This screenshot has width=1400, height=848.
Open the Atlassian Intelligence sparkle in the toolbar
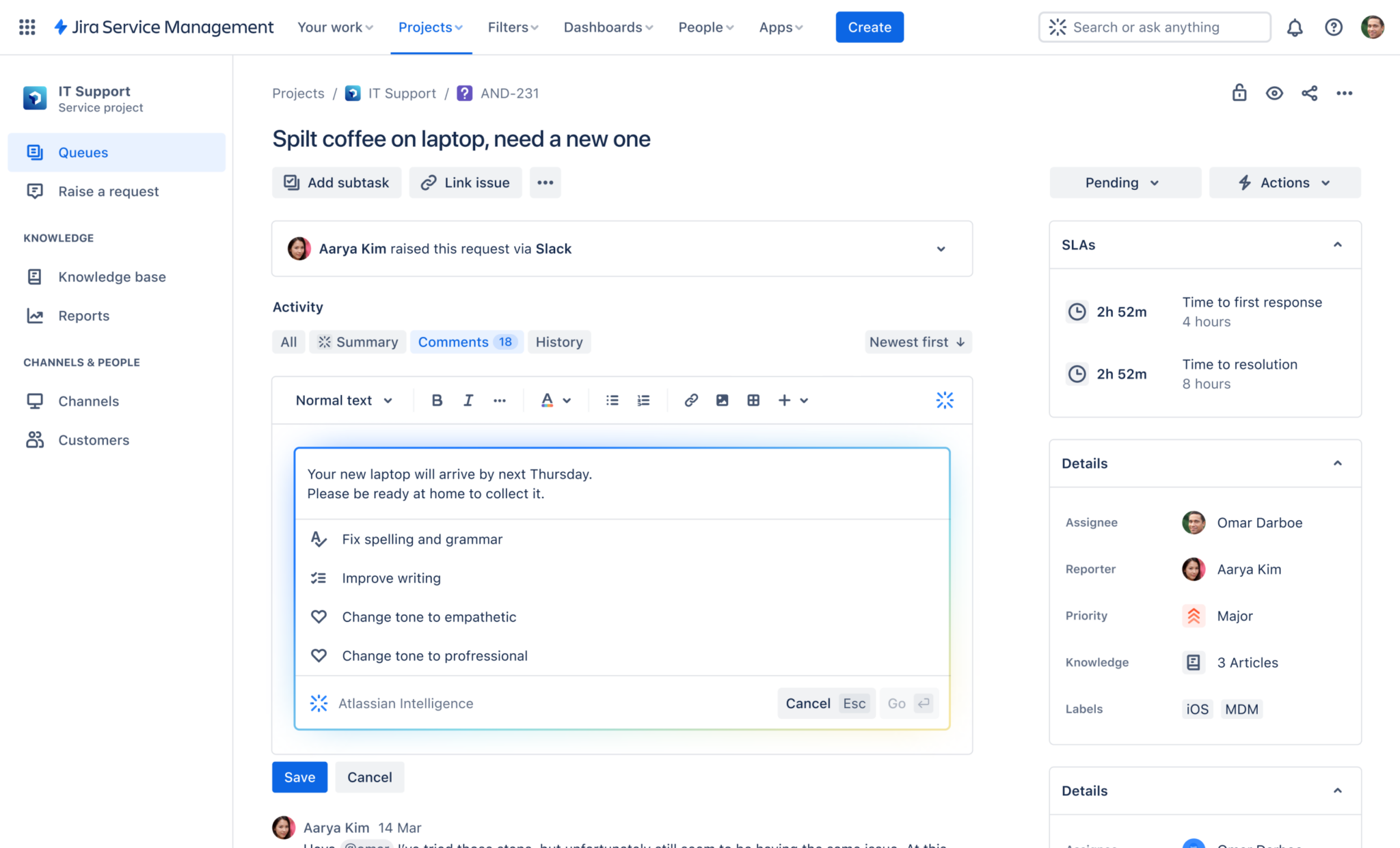click(945, 400)
